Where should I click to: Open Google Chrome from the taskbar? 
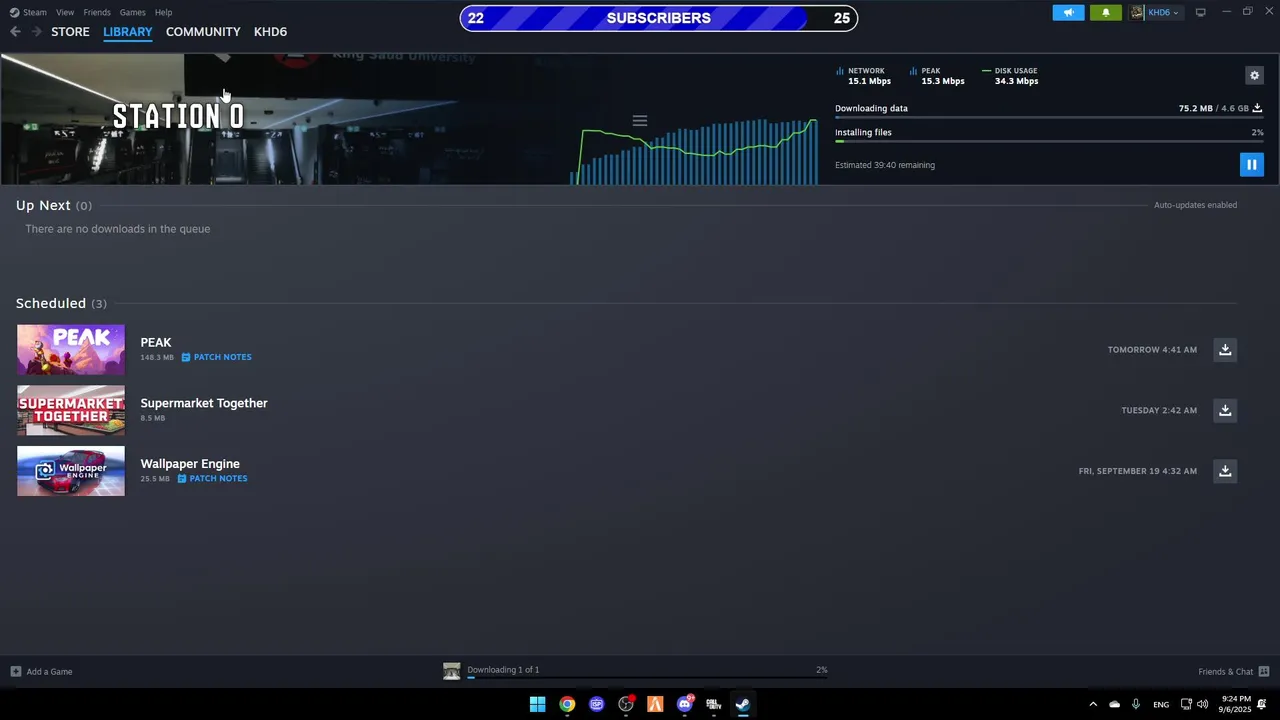(567, 704)
